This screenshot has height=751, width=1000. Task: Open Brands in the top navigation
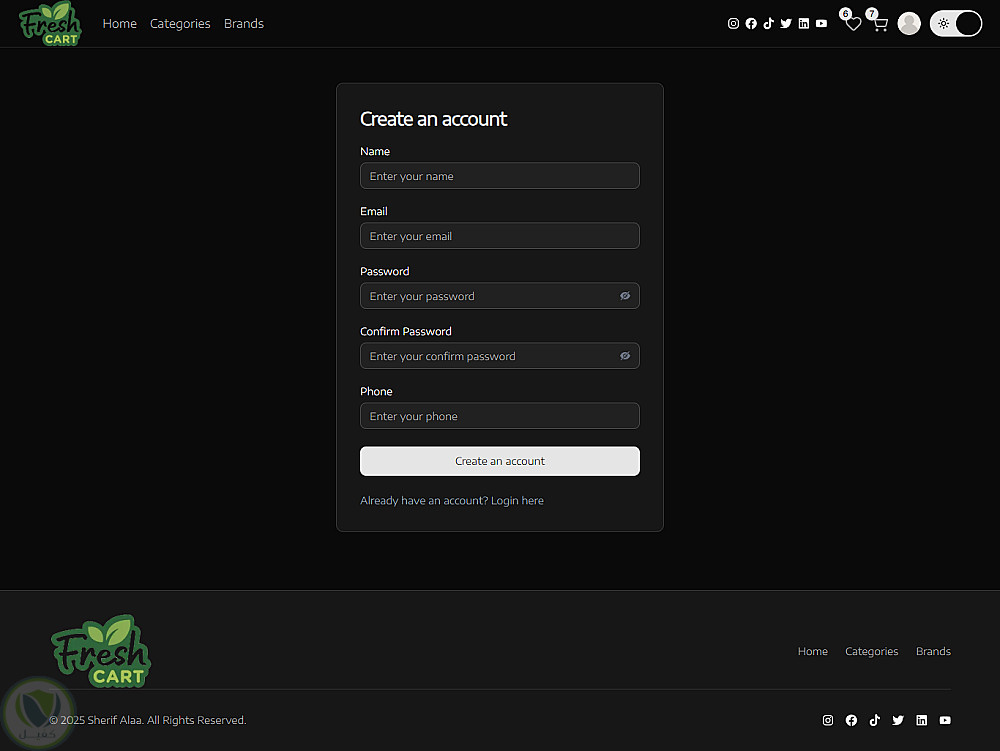(x=244, y=24)
